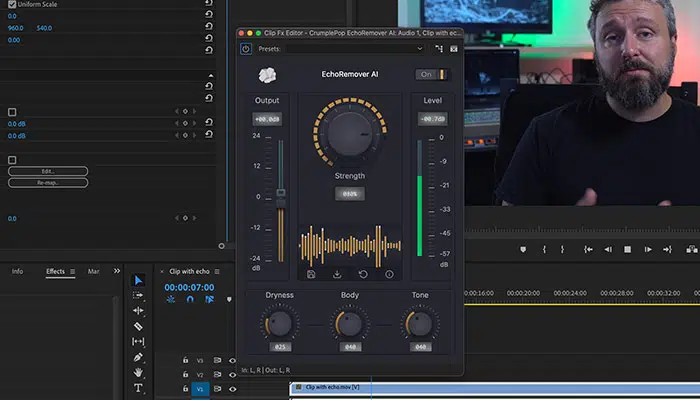Screen dimensions: 700x400
Task: Click the Edit... button
Action: coord(48,171)
